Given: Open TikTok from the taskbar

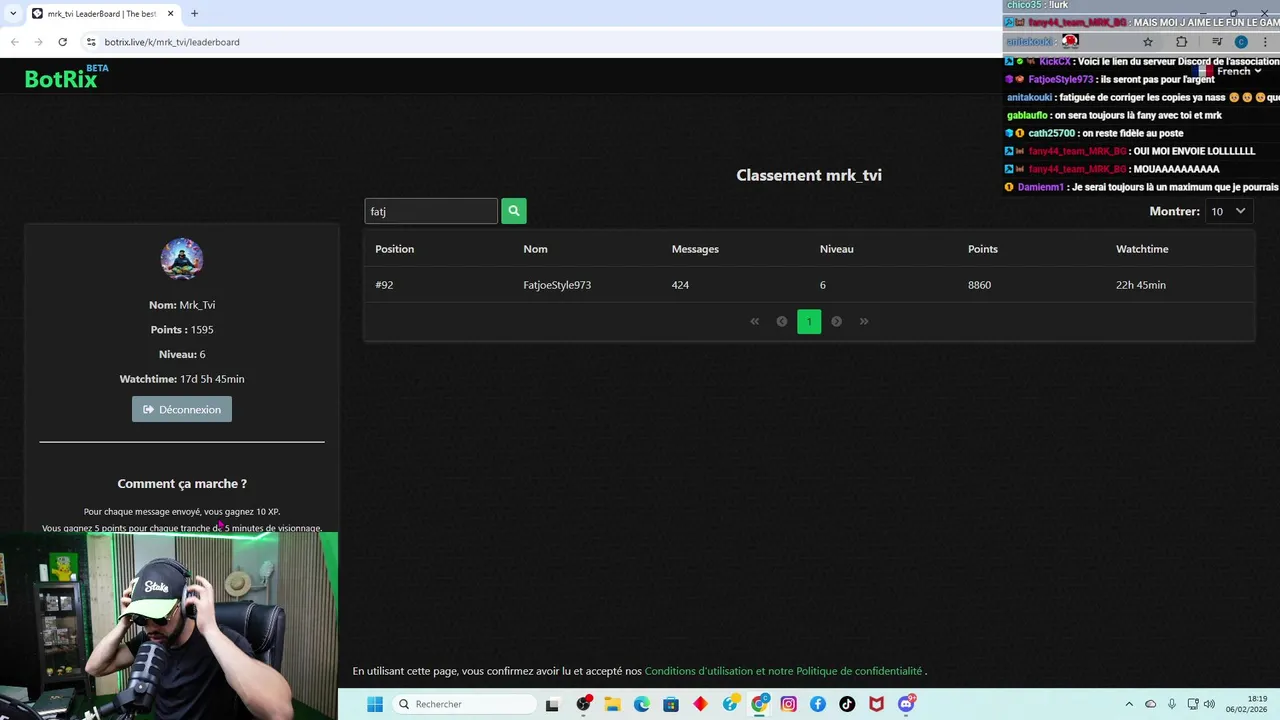Looking at the screenshot, I should coord(848,704).
